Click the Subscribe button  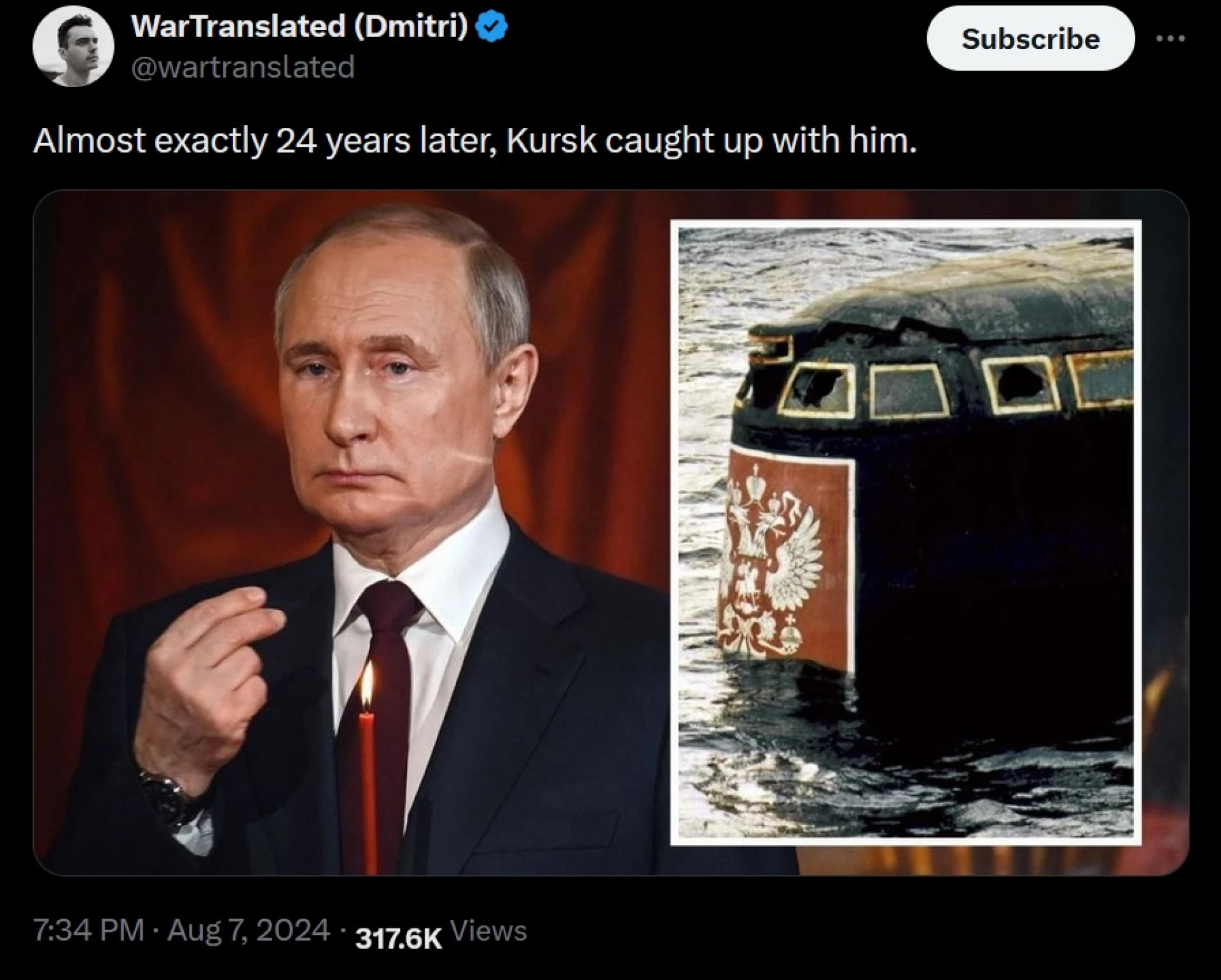(x=1030, y=39)
